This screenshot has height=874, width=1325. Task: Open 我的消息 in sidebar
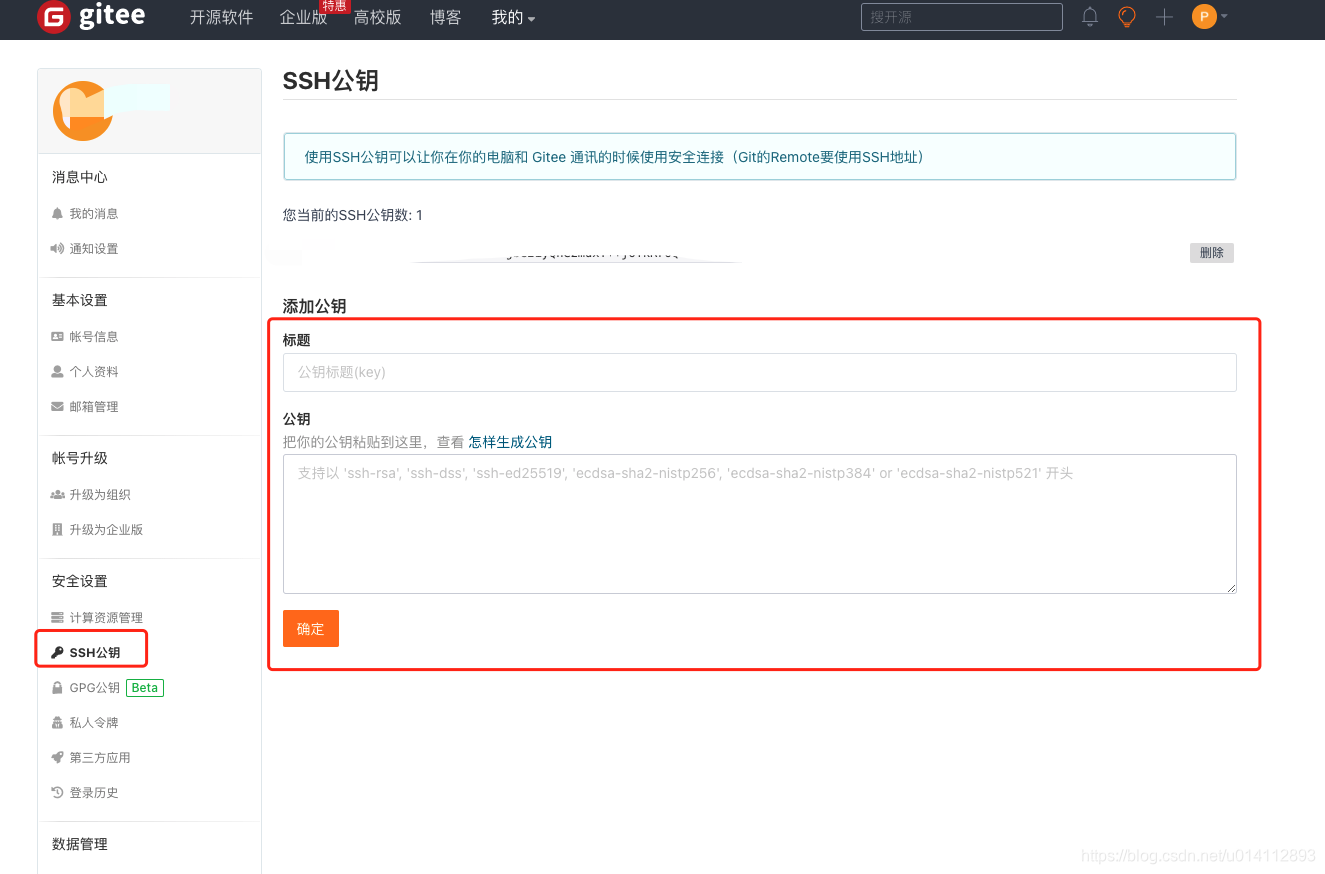click(94, 214)
